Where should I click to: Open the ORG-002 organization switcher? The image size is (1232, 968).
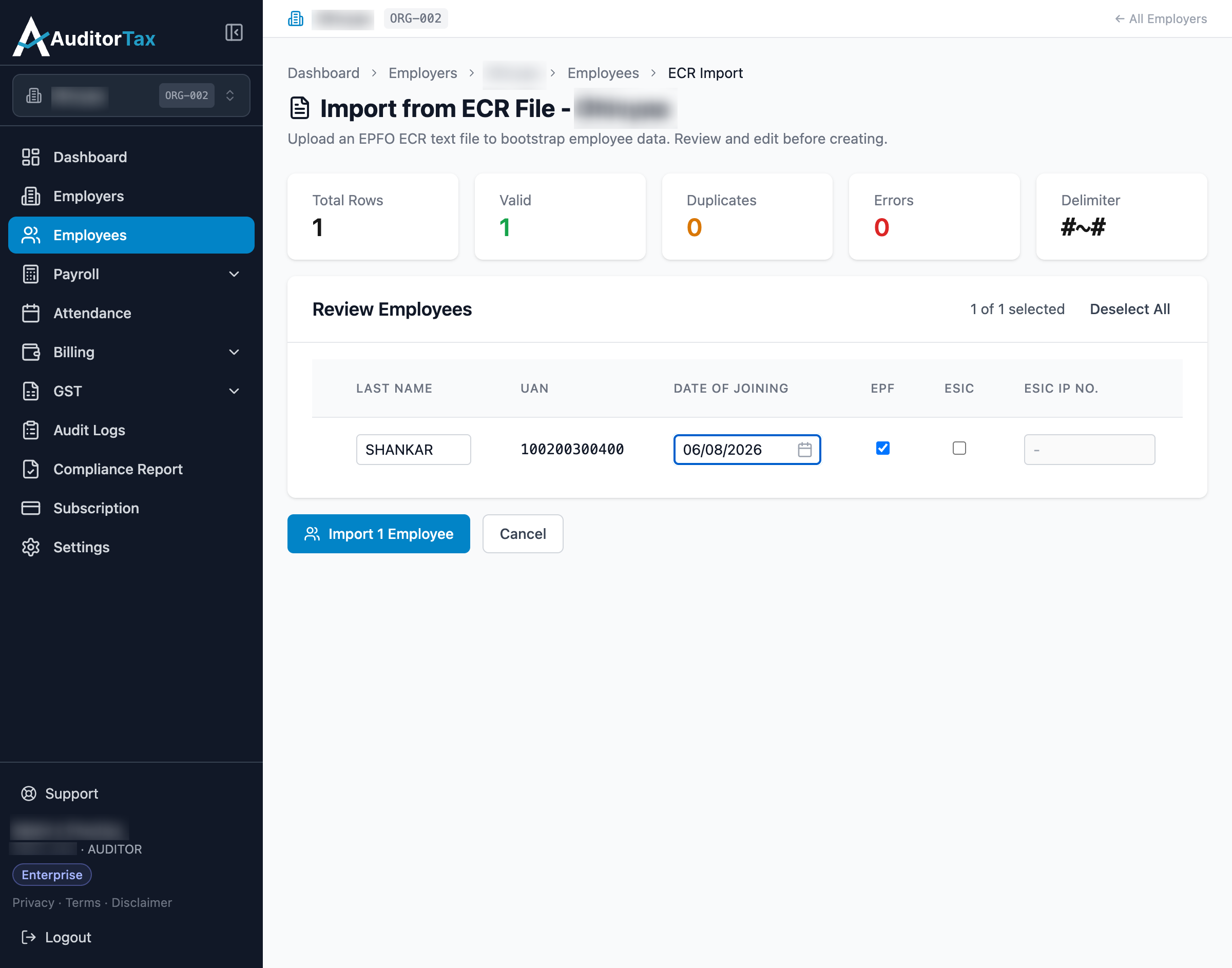click(x=131, y=95)
